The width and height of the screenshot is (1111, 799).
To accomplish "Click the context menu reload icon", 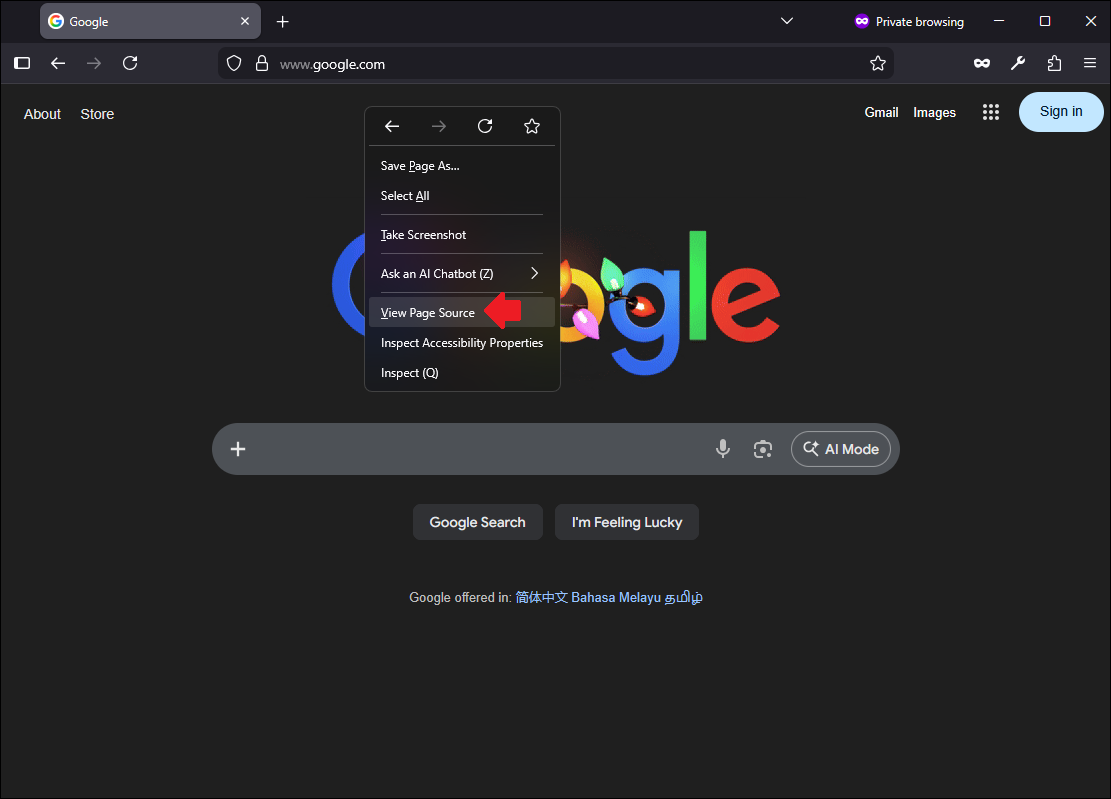I will (485, 126).
